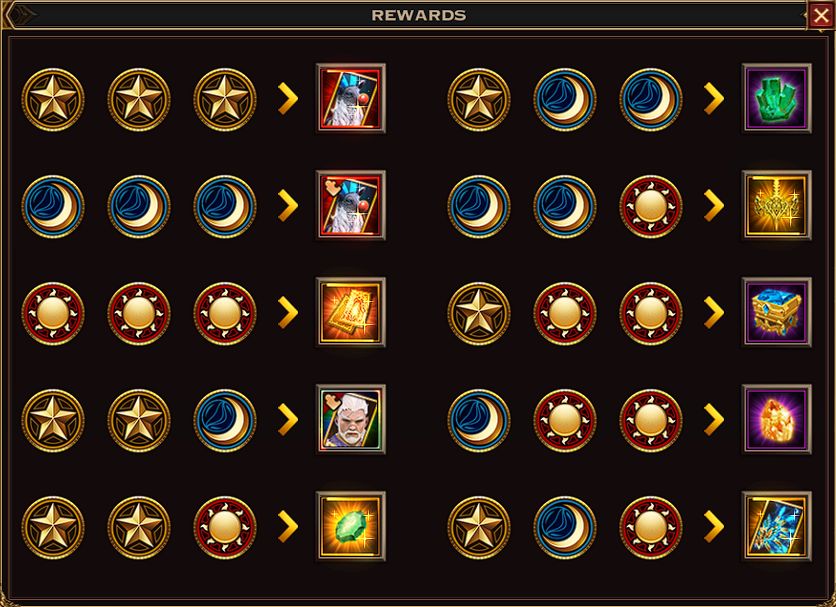The width and height of the screenshot is (836, 607).
Task: Click the arrow before the treasure chest reward
Action: click(x=714, y=313)
